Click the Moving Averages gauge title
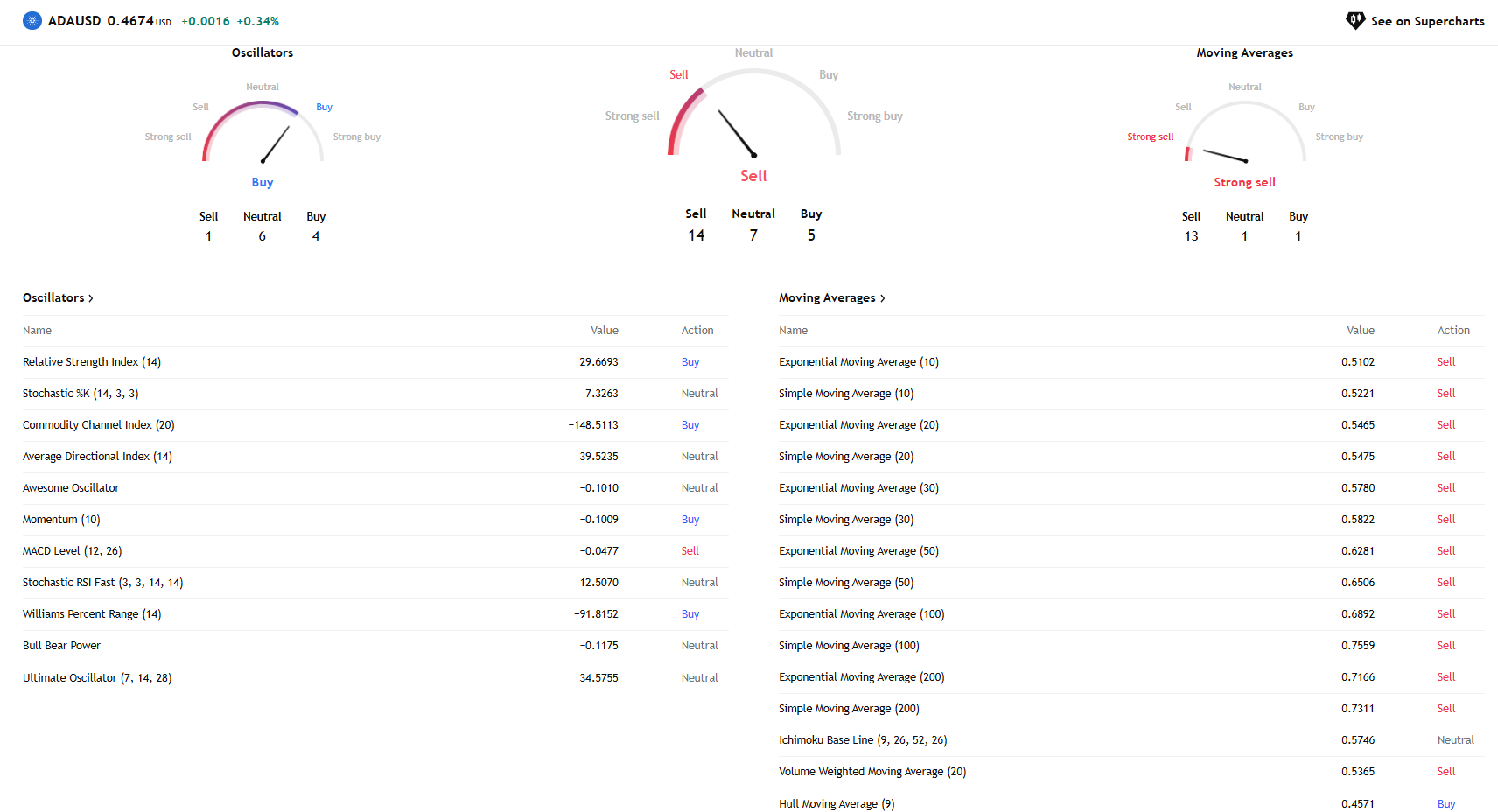 point(1244,53)
